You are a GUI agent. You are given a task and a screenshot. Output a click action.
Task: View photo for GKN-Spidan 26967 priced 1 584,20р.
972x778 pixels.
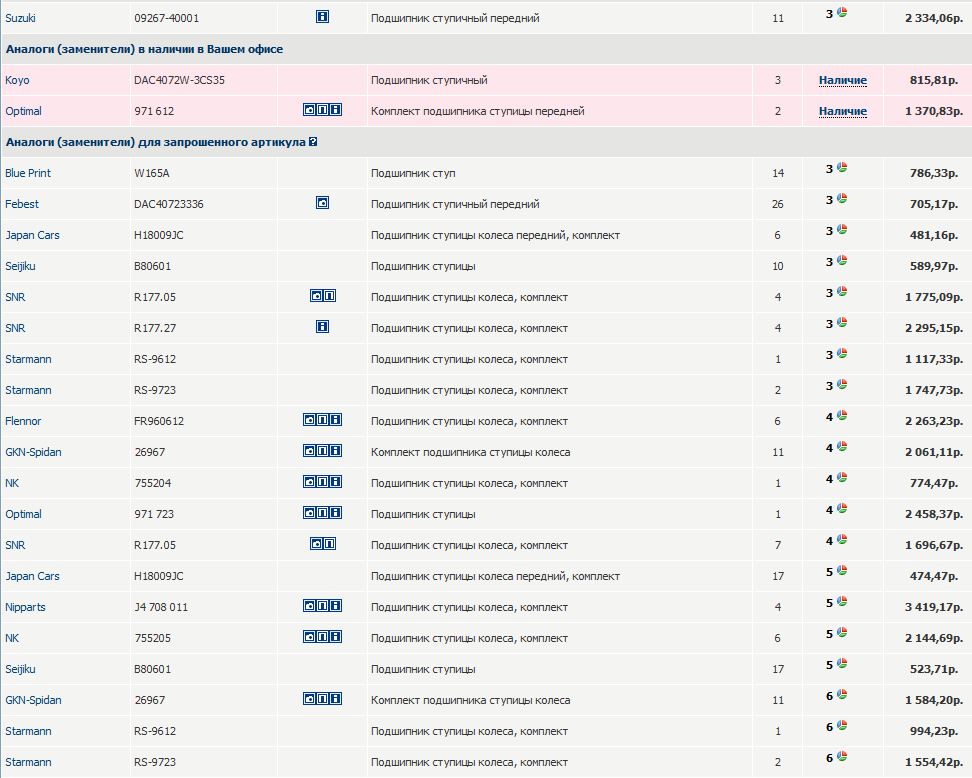click(x=309, y=699)
